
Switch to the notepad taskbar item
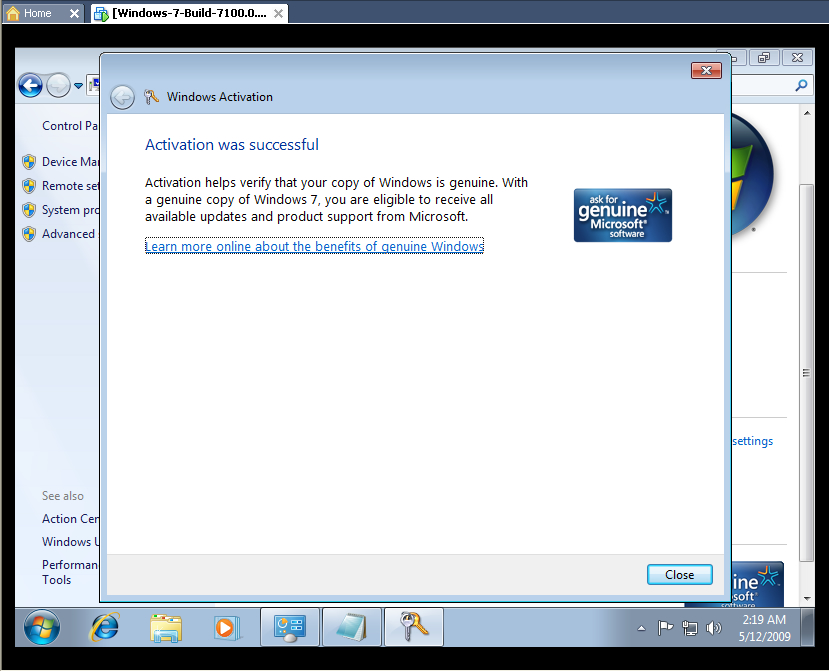[352, 627]
